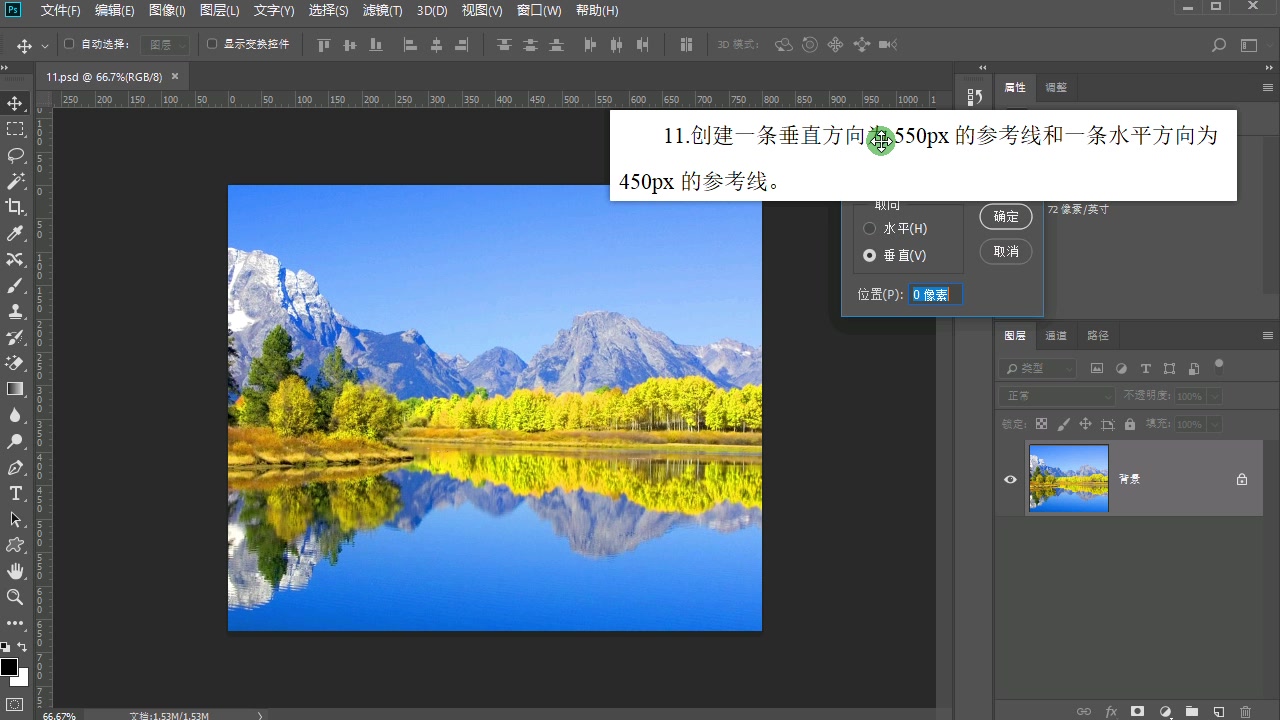This screenshot has height=720, width=1280.
Task: Expand the Move tool preset picker arrow
Action: (x=44, y=46)
